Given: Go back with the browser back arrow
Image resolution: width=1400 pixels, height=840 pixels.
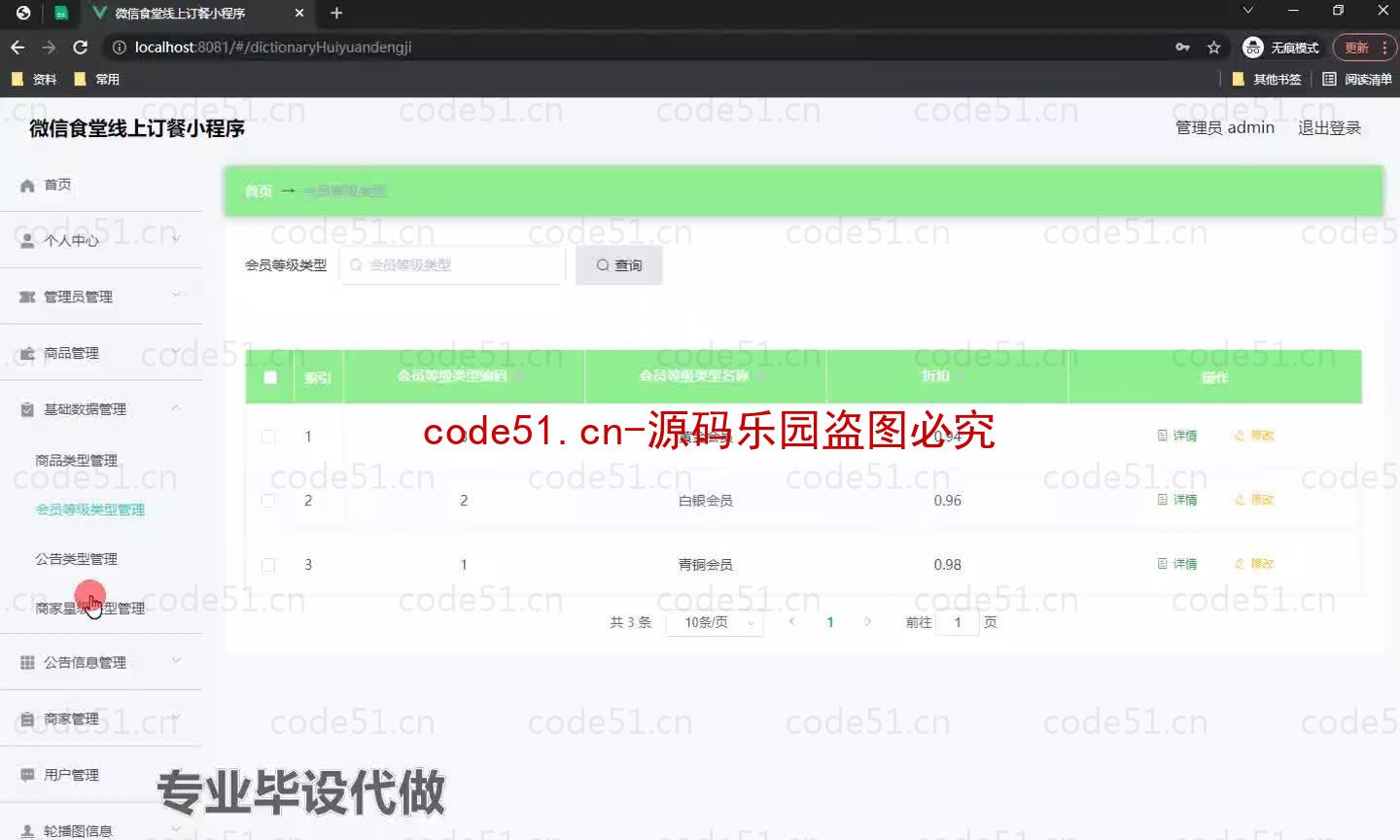Looking at the screenshot, I should 17,47.
